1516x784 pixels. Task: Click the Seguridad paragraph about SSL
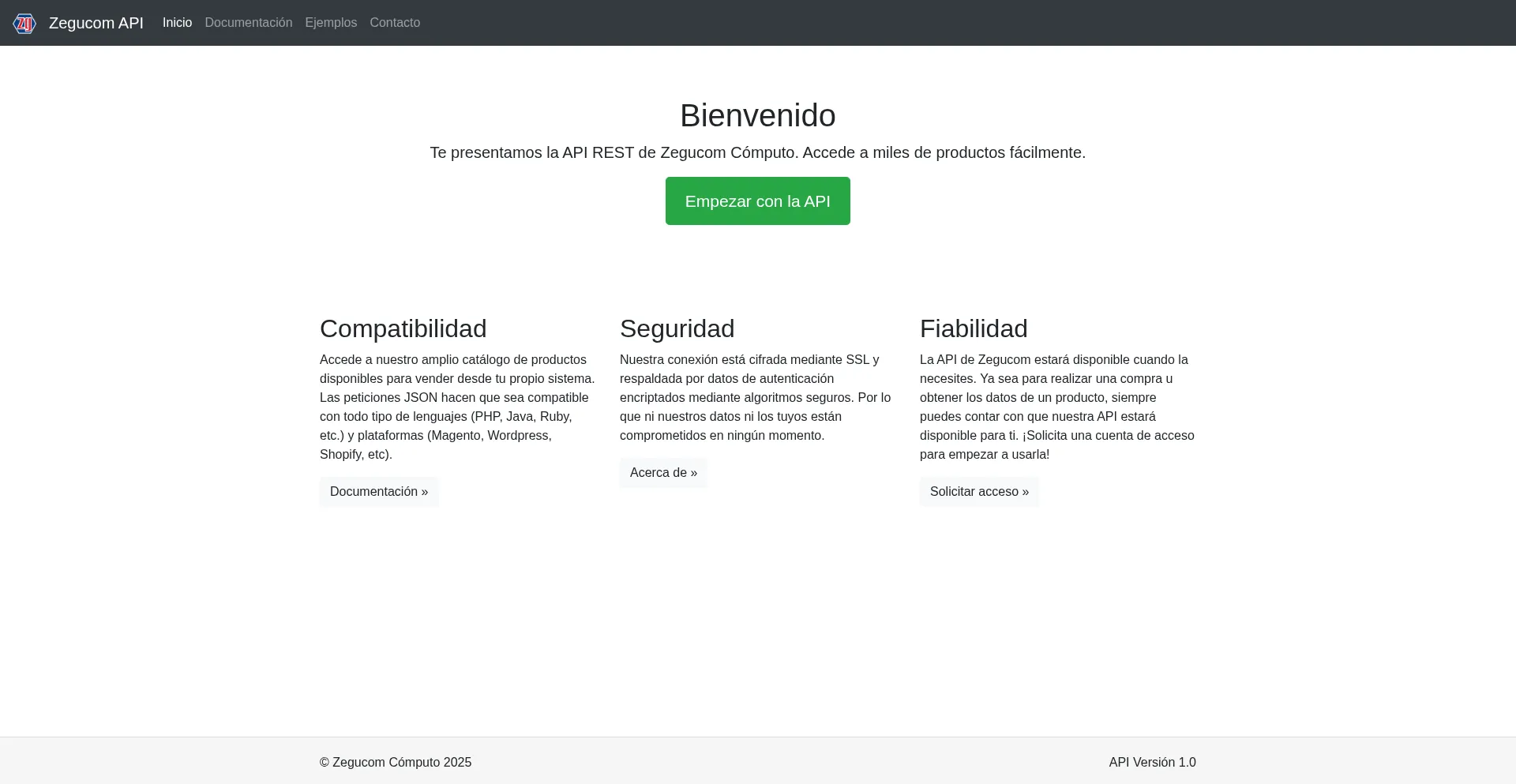coord(756,397)
